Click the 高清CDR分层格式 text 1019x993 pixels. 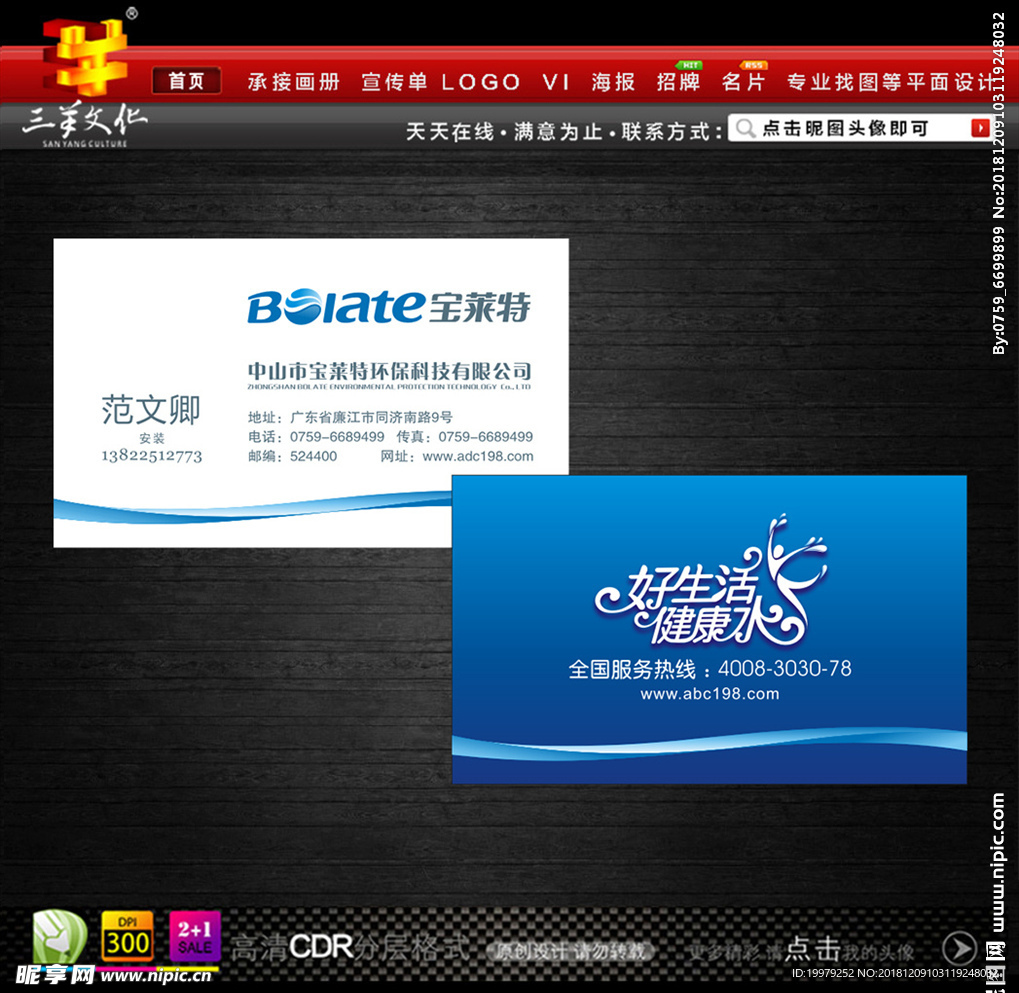click(x=349, y=948)
